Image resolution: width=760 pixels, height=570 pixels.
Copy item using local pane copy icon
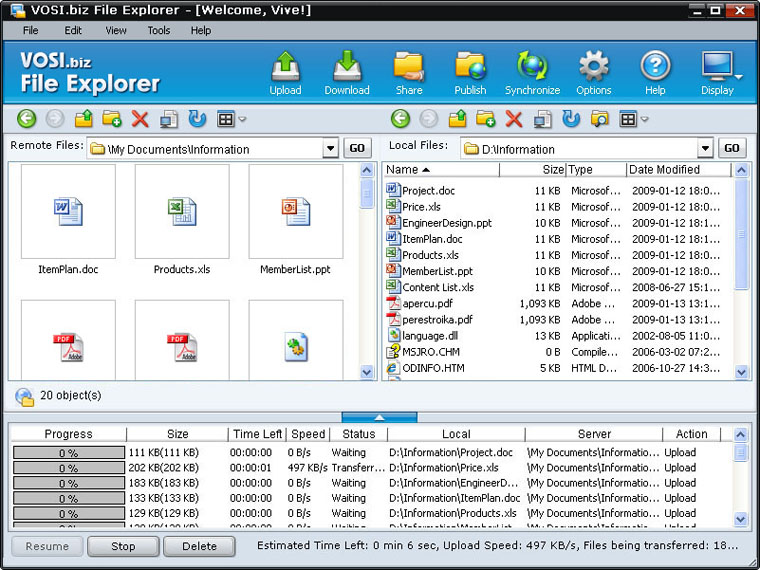click(x=542, y=119)
